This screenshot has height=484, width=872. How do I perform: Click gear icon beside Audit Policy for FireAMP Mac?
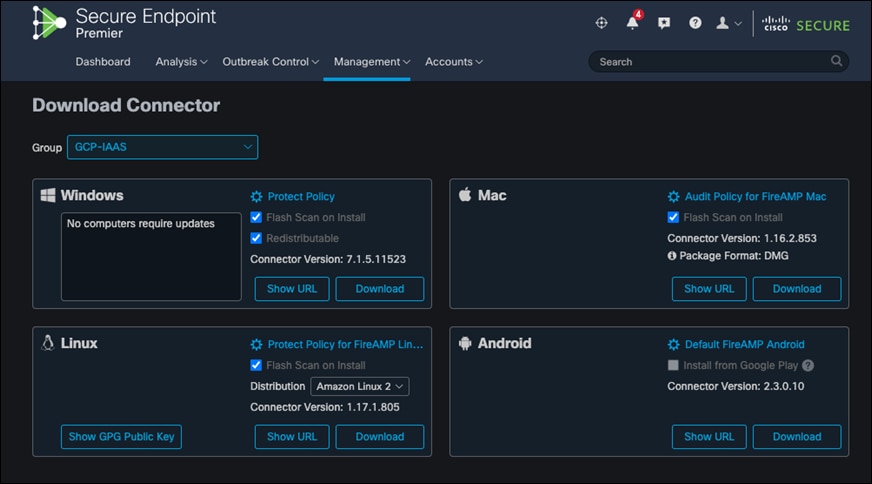click(x=673, y=196)
